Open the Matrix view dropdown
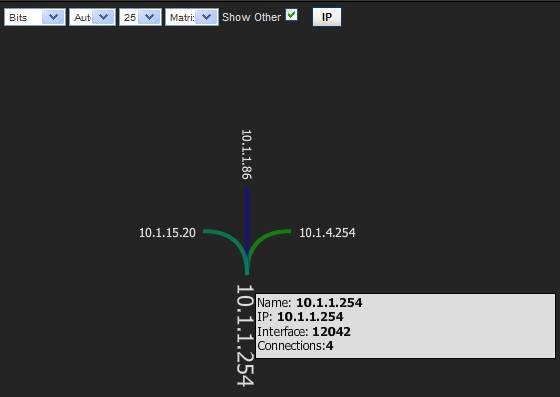560x397 pixels. point(192,17)
